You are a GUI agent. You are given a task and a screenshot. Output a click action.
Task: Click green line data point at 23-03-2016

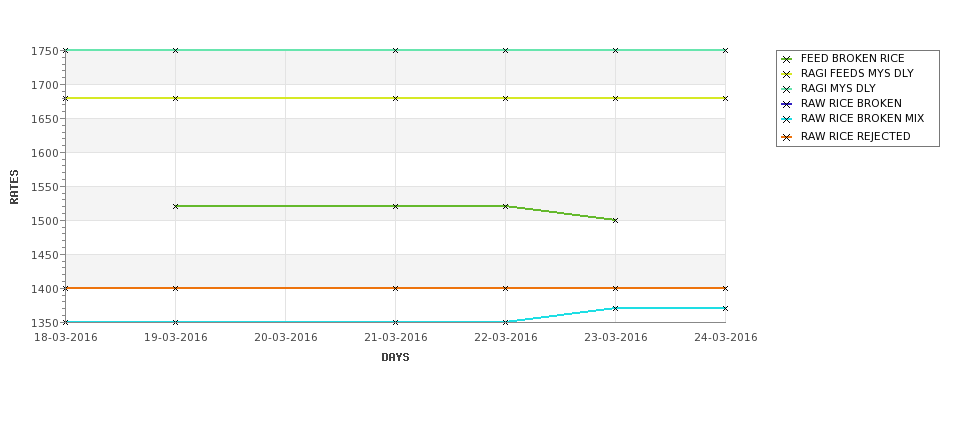[616, 220]
